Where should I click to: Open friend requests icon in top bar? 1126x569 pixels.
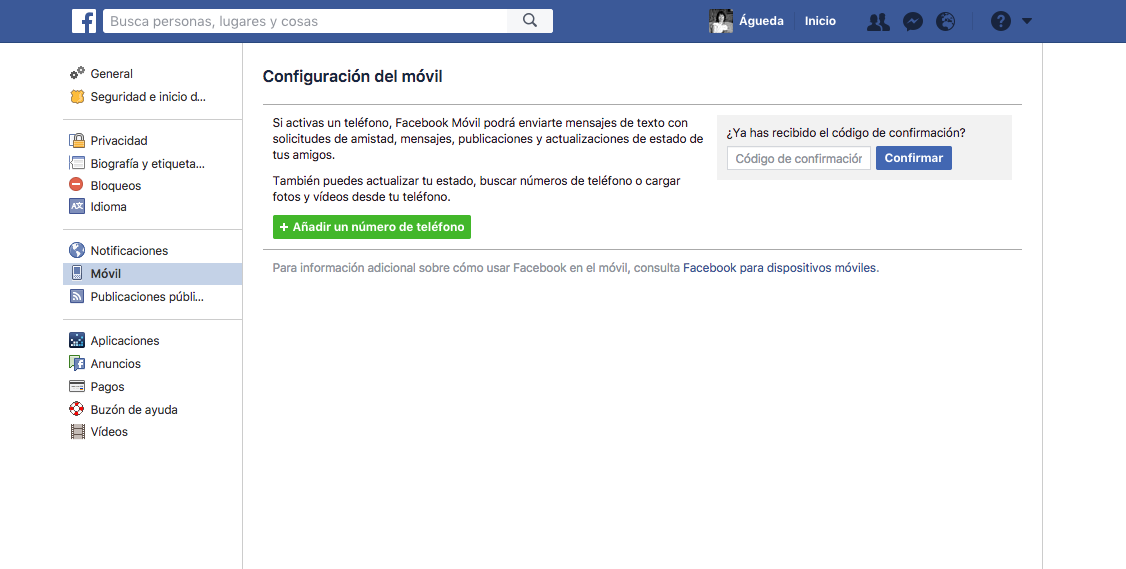pos(878,22)
